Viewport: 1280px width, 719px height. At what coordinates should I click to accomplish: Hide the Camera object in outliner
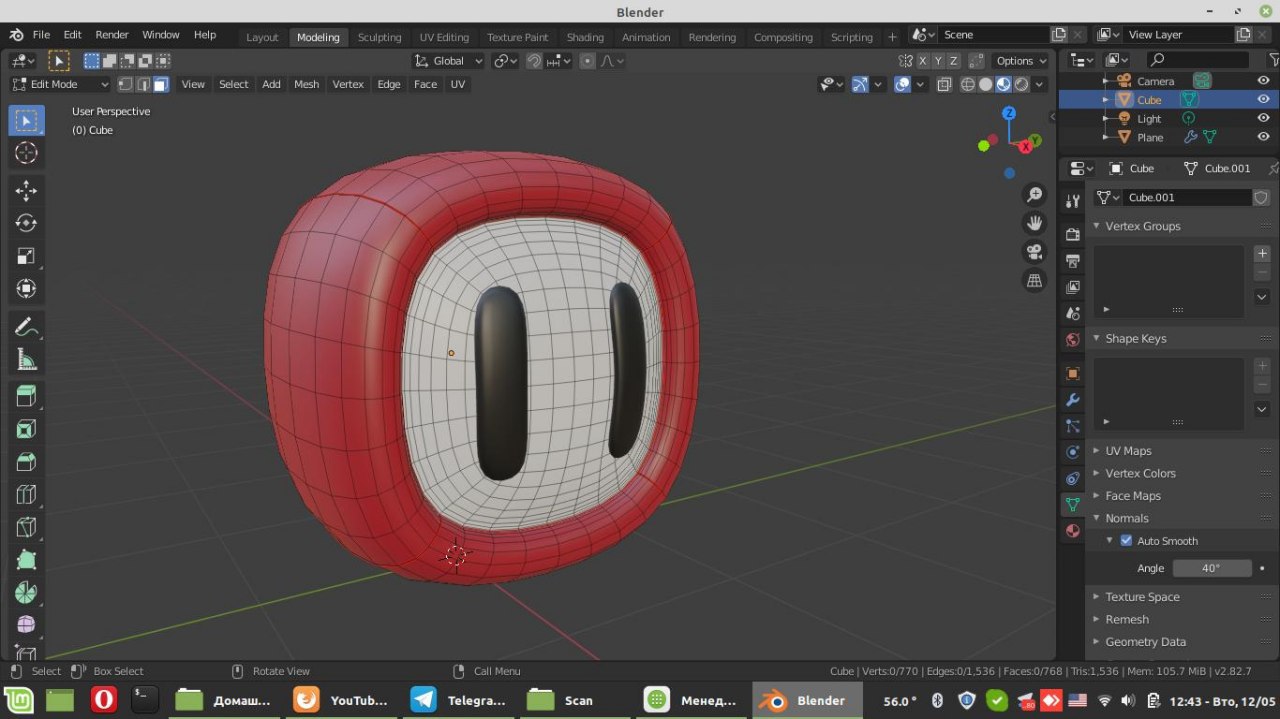click(1263, 81)
